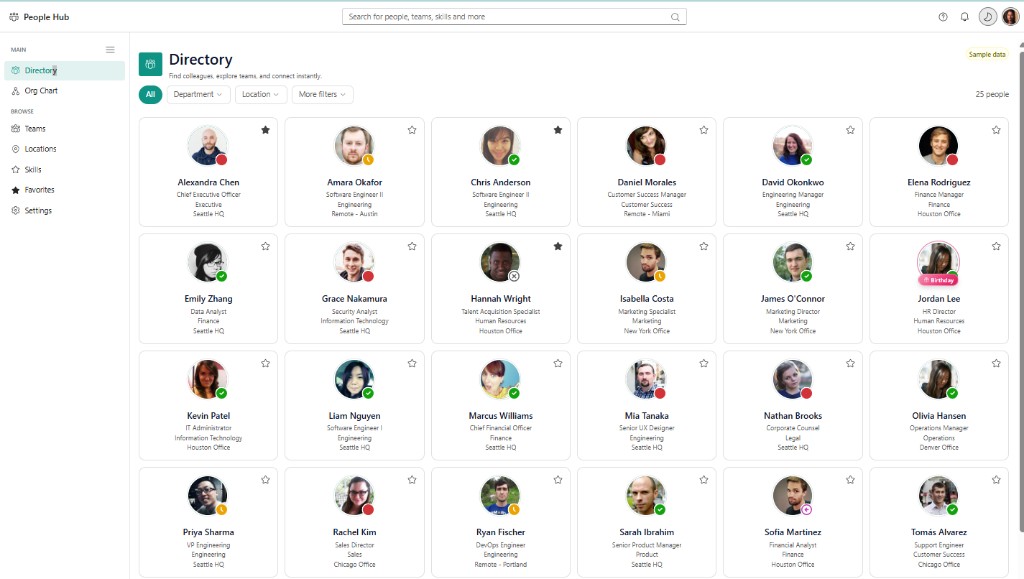Screen dimensions: 1024x579
Task: Favorite Amara Okafor with the star
Action: [x=412, y=130]
